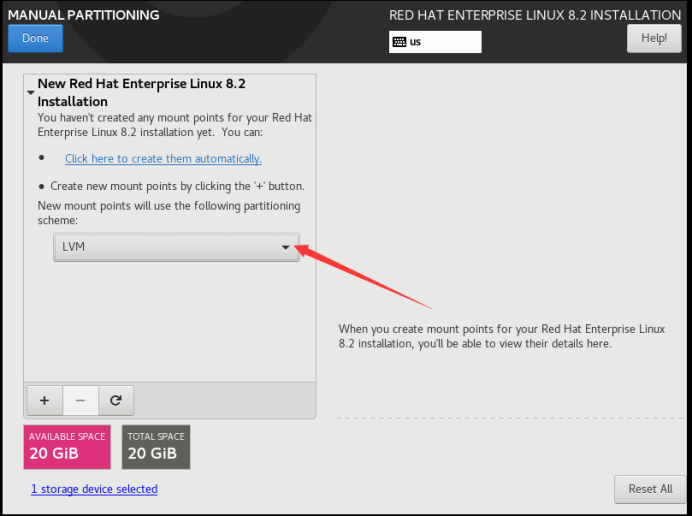This screenshot has height=516, width=692.
Task: Collapse the New Red Hat Enterprise Linux 8.2 Installation section
Action: coord(30,93)
